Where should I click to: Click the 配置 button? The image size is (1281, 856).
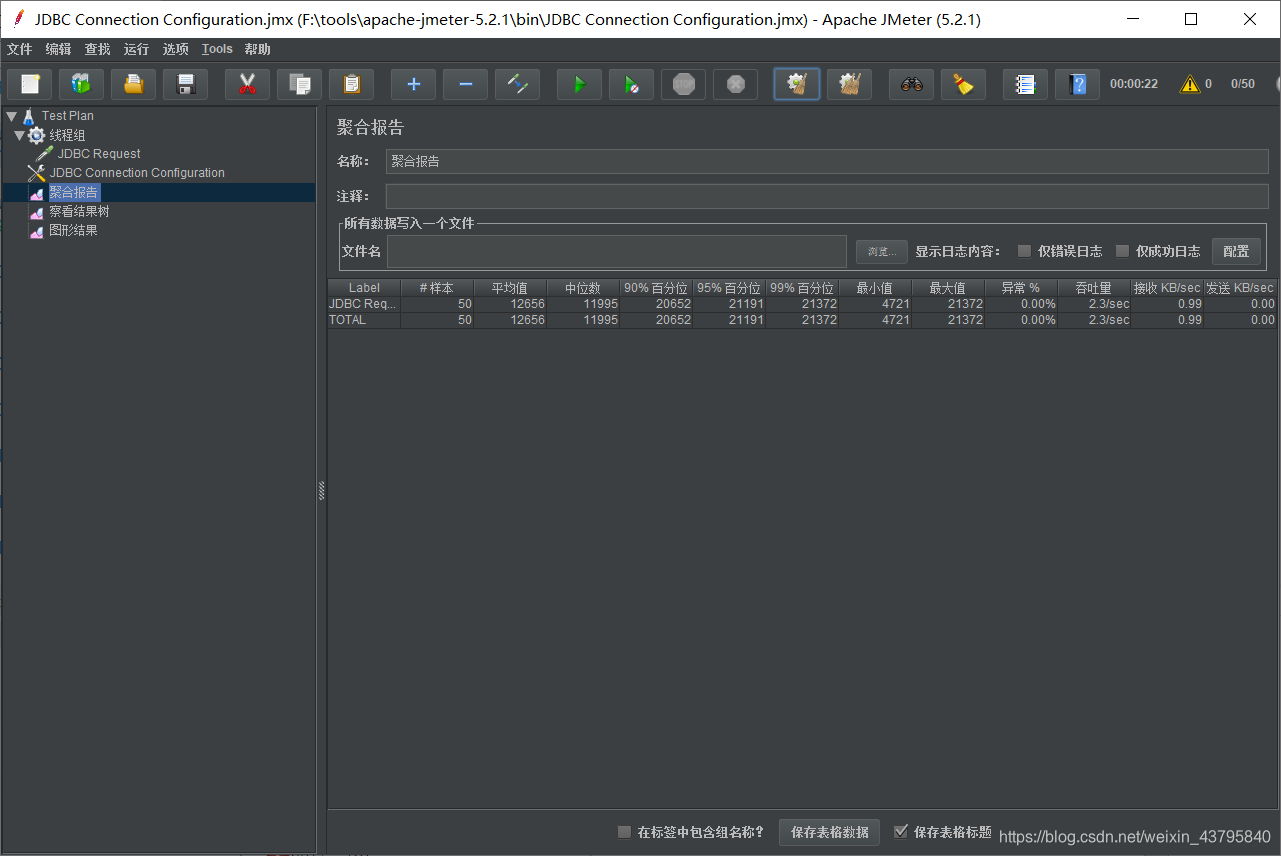click(x=1236, y=251)
